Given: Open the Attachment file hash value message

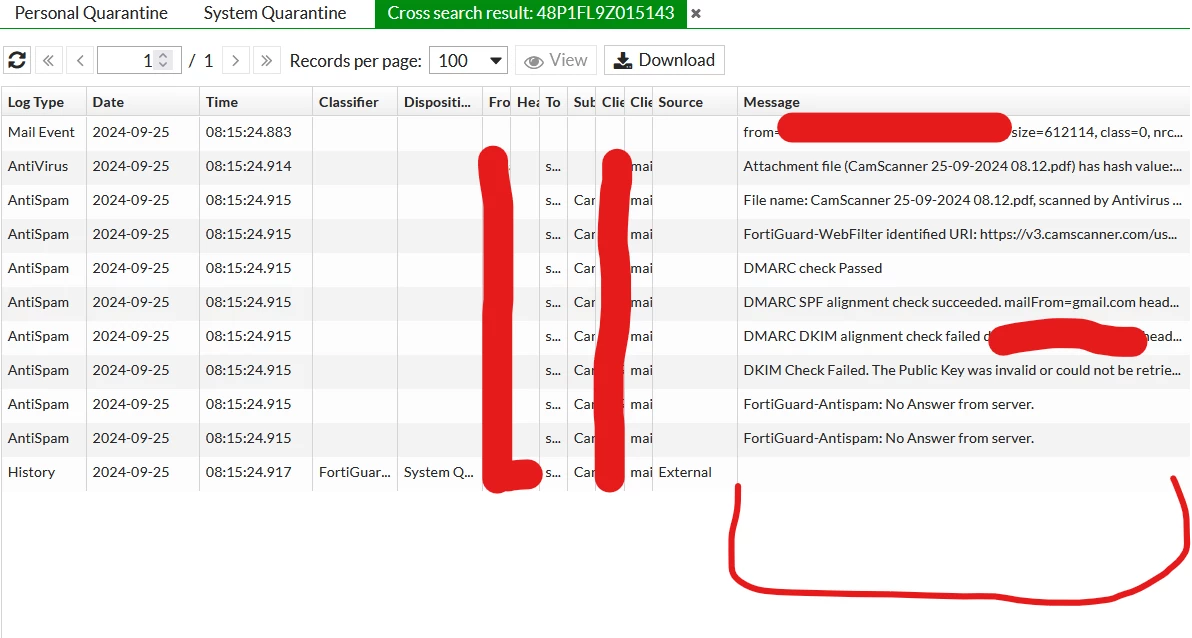Looking at the screenshot, I should point(962,166).
